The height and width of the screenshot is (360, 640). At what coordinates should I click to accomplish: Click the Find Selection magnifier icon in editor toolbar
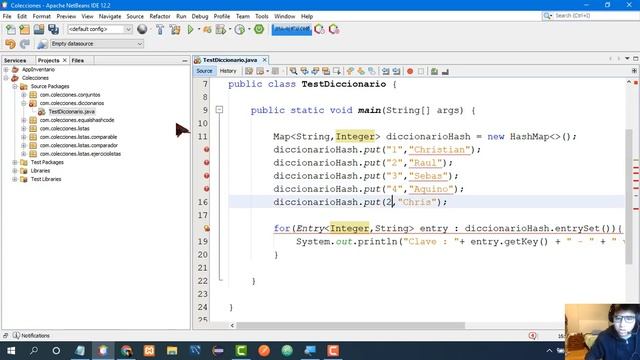pyautogui.click(x=293, y=71)
